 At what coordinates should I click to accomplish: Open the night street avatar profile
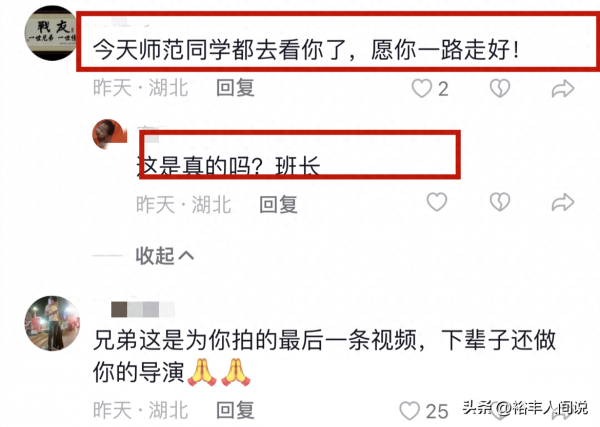52,323
